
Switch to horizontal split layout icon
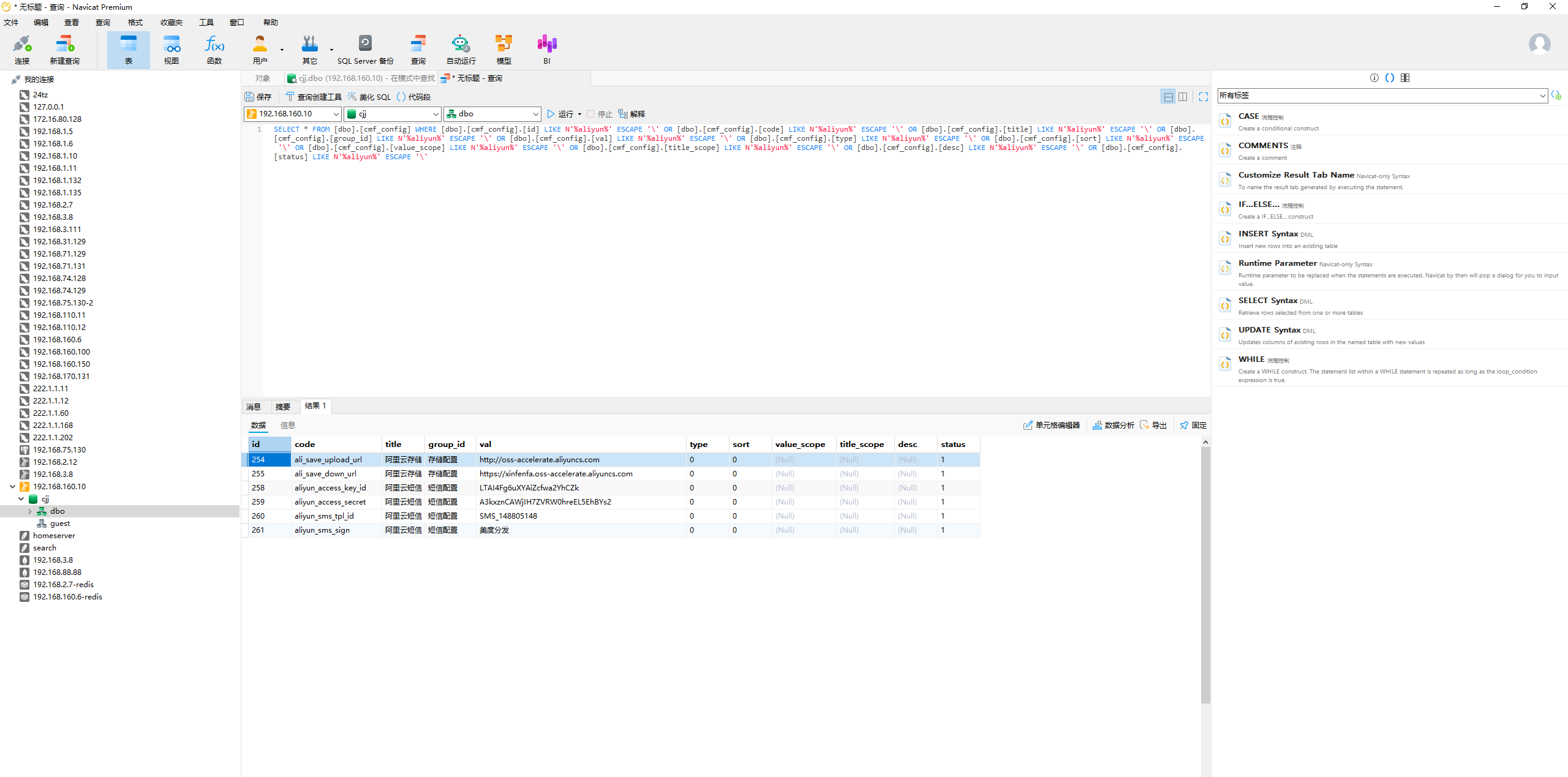1168,97
